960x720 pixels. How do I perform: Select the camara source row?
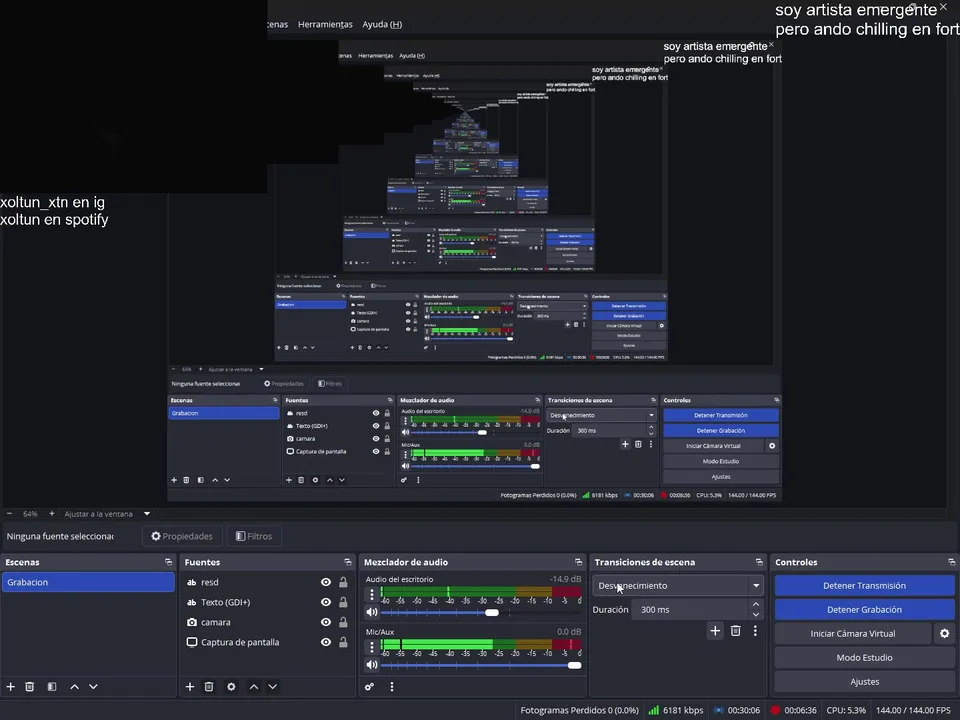(x=267, y=622)
